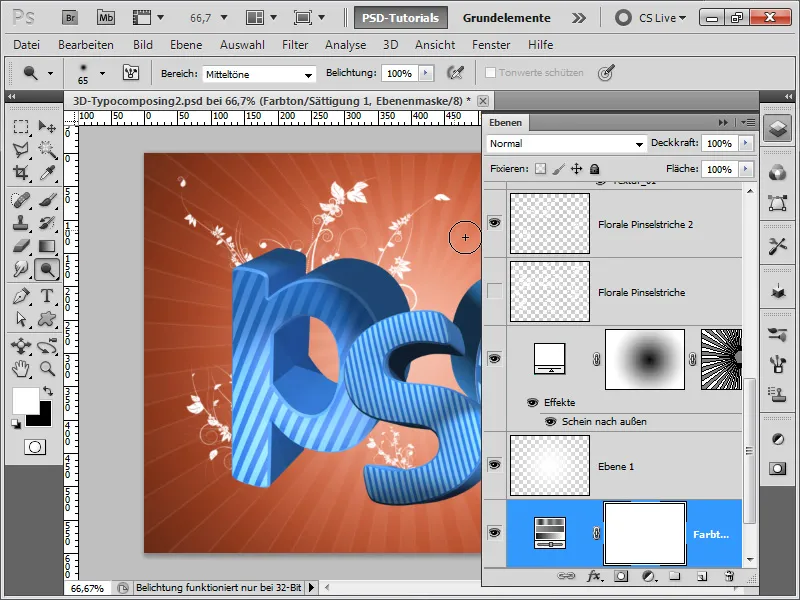Open the Bearbeiten menu
This screenshot has height=600, width=800.
pos(86,45)
